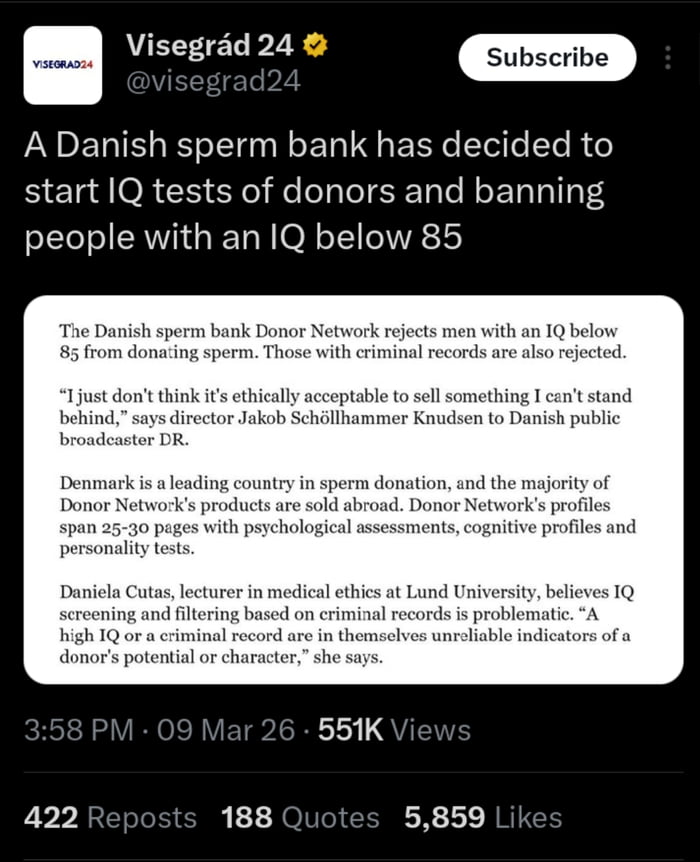The height and width of the screenshot is (862, 700).
Task: Visit the @visegrad24 handle link
Action: (213, 81)
